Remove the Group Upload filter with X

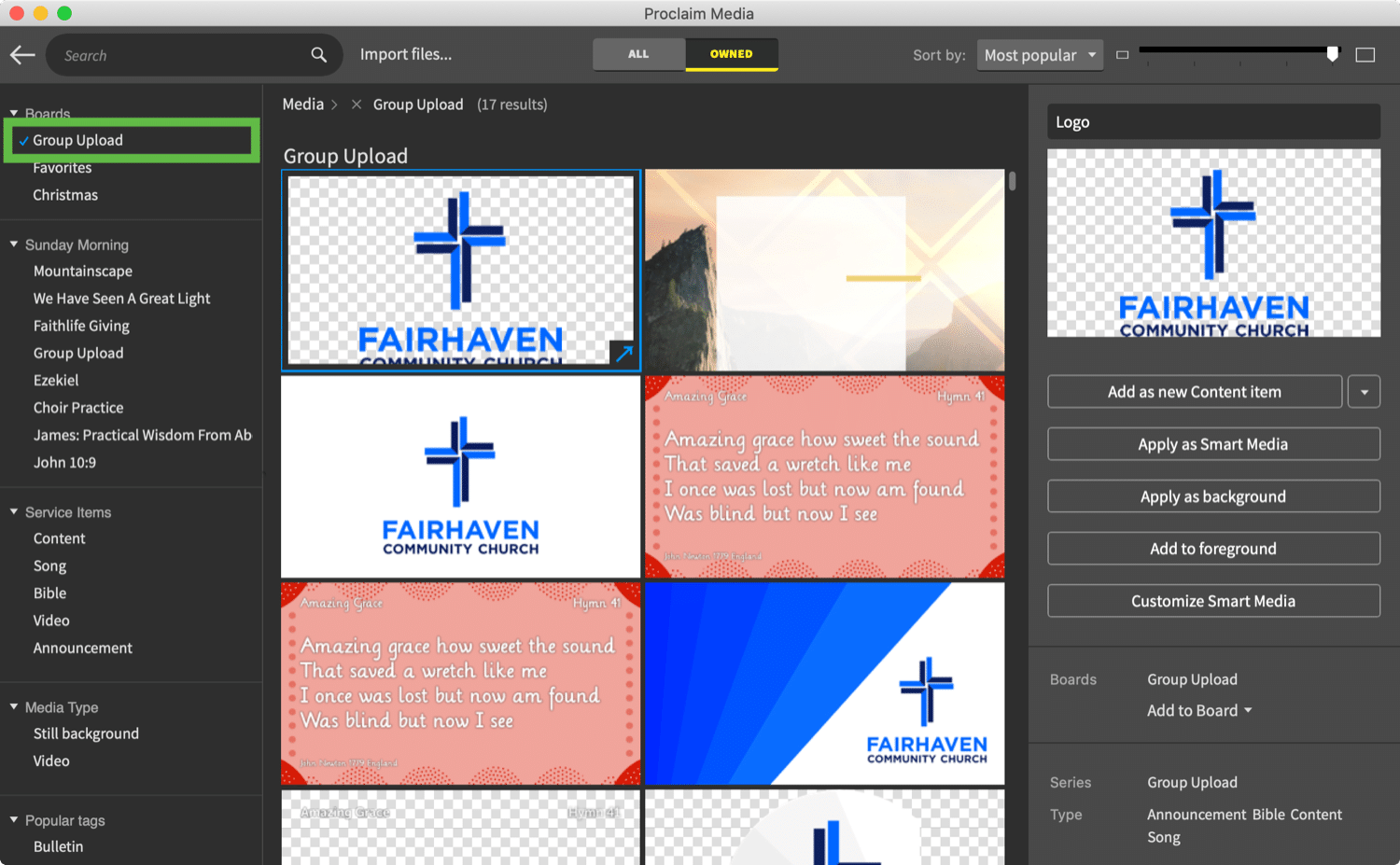[x=357, y=105]
